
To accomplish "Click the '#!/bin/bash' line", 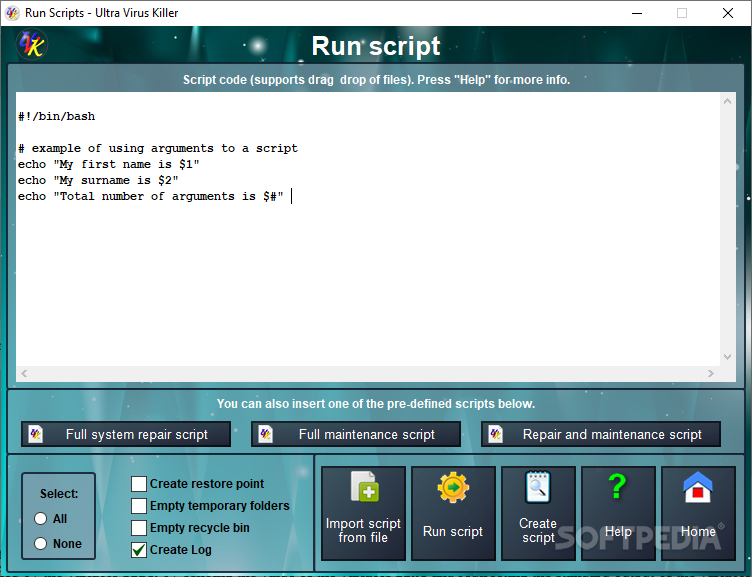I will tap(57, 117).
